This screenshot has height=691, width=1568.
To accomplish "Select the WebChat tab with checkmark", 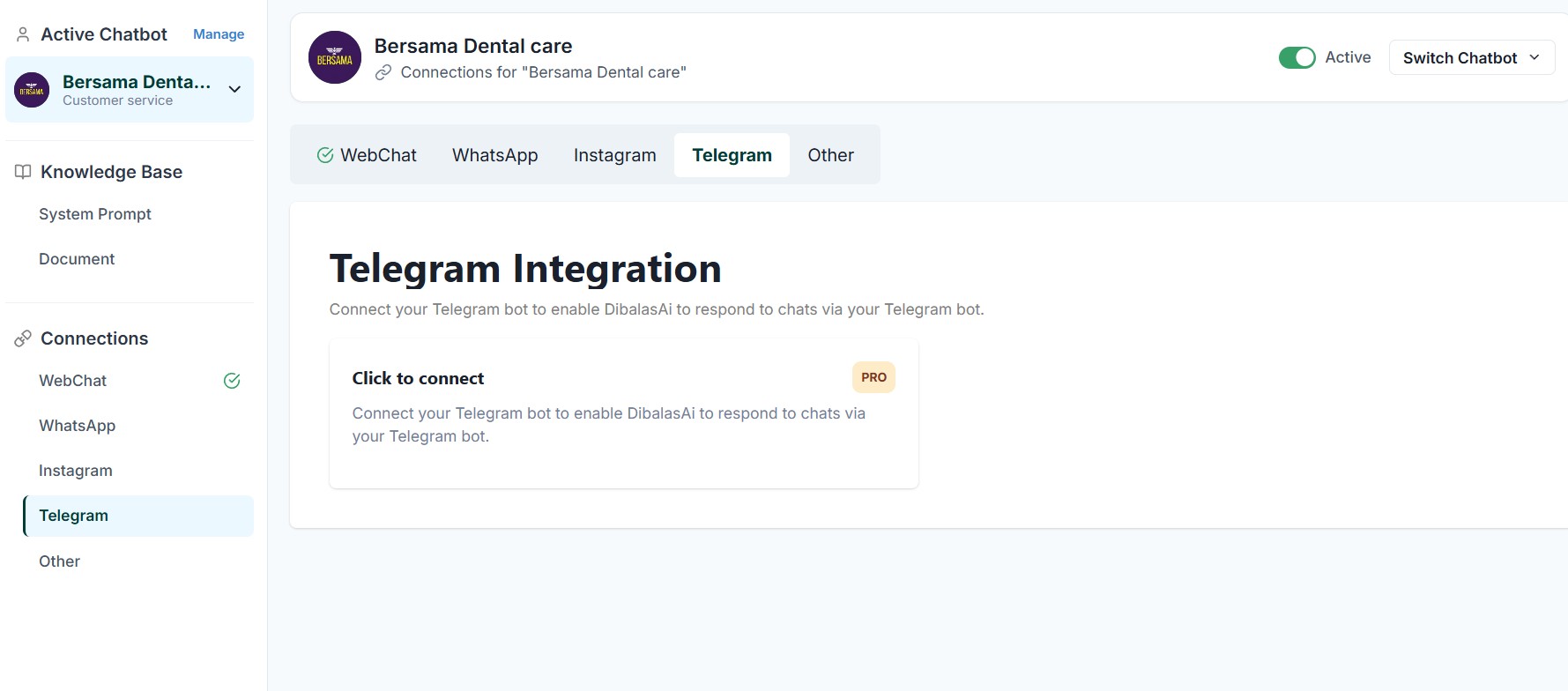I will coord(367,155).
